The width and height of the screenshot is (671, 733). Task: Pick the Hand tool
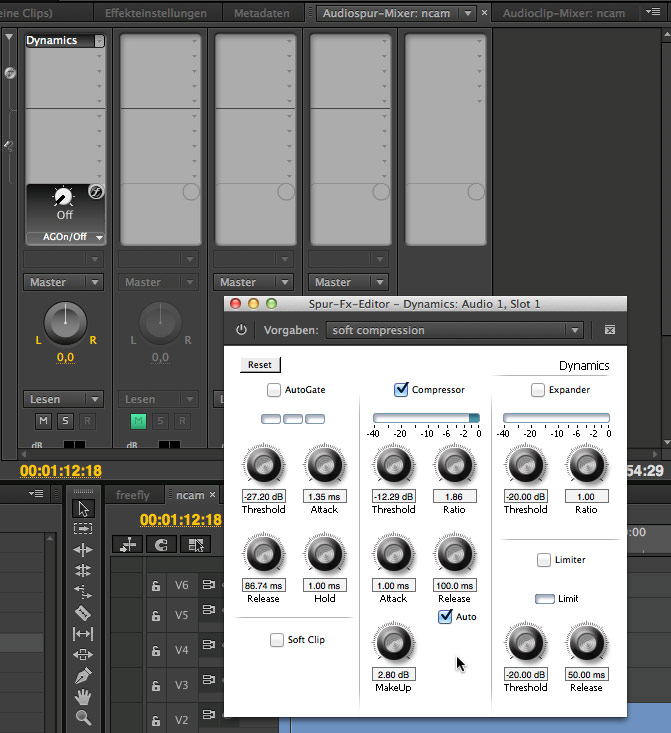coord(83,697)
